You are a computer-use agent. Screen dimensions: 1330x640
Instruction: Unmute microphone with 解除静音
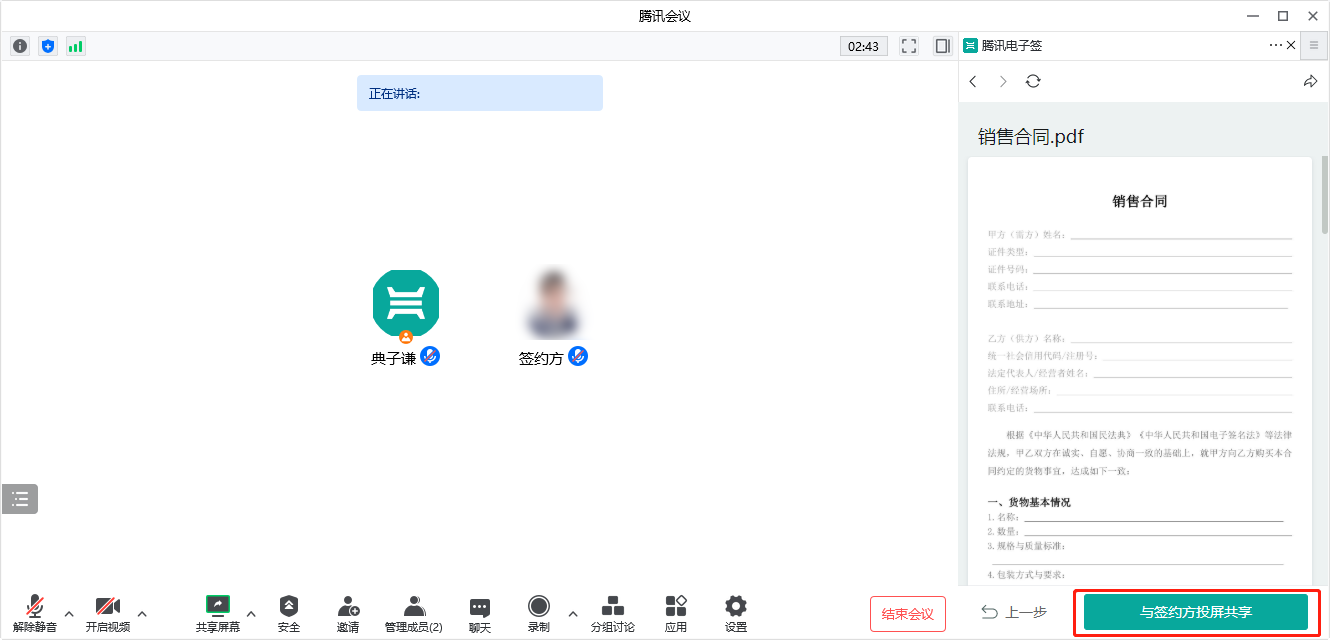[35, 613]
